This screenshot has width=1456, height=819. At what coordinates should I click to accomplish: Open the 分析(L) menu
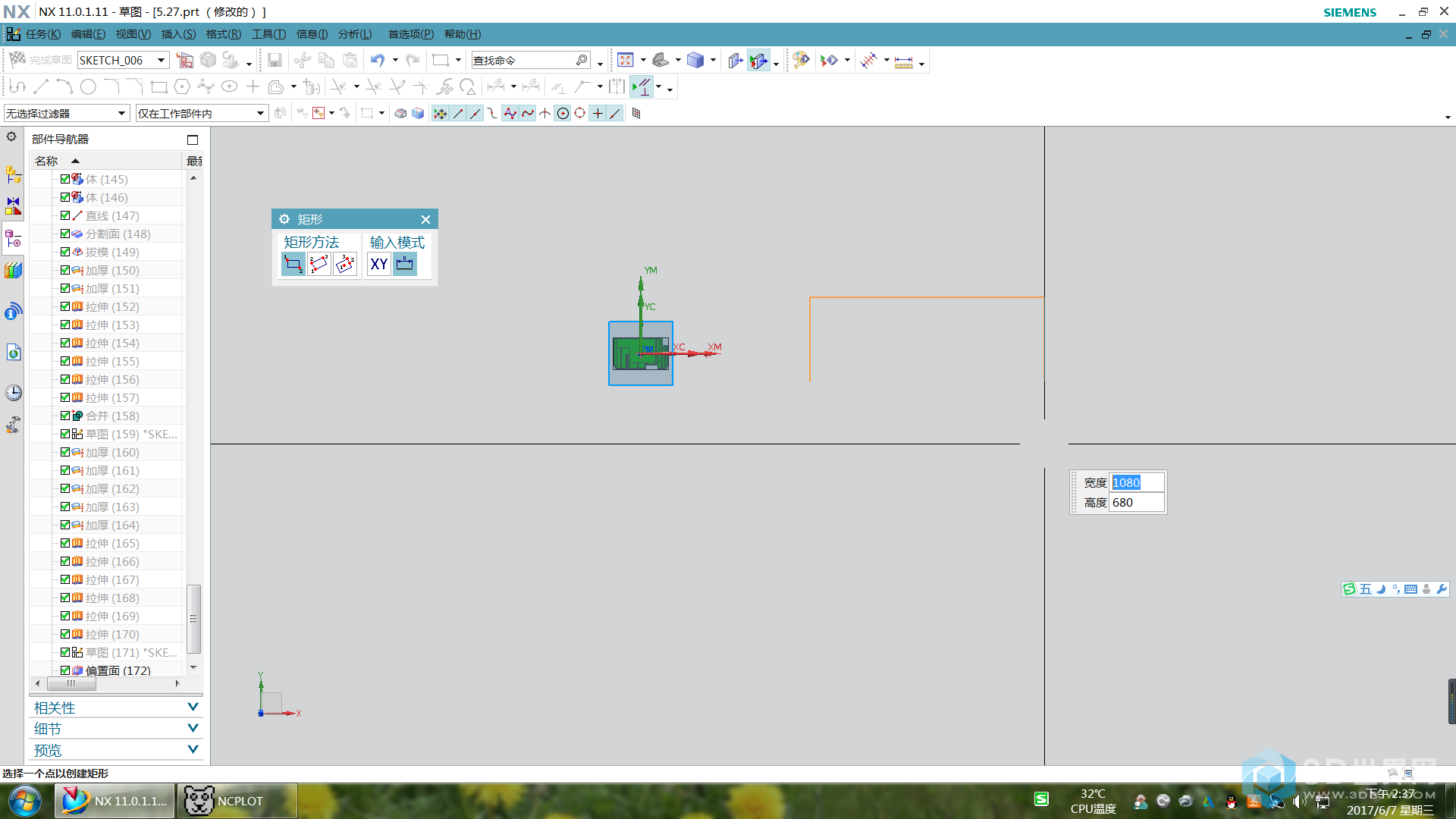355,34
